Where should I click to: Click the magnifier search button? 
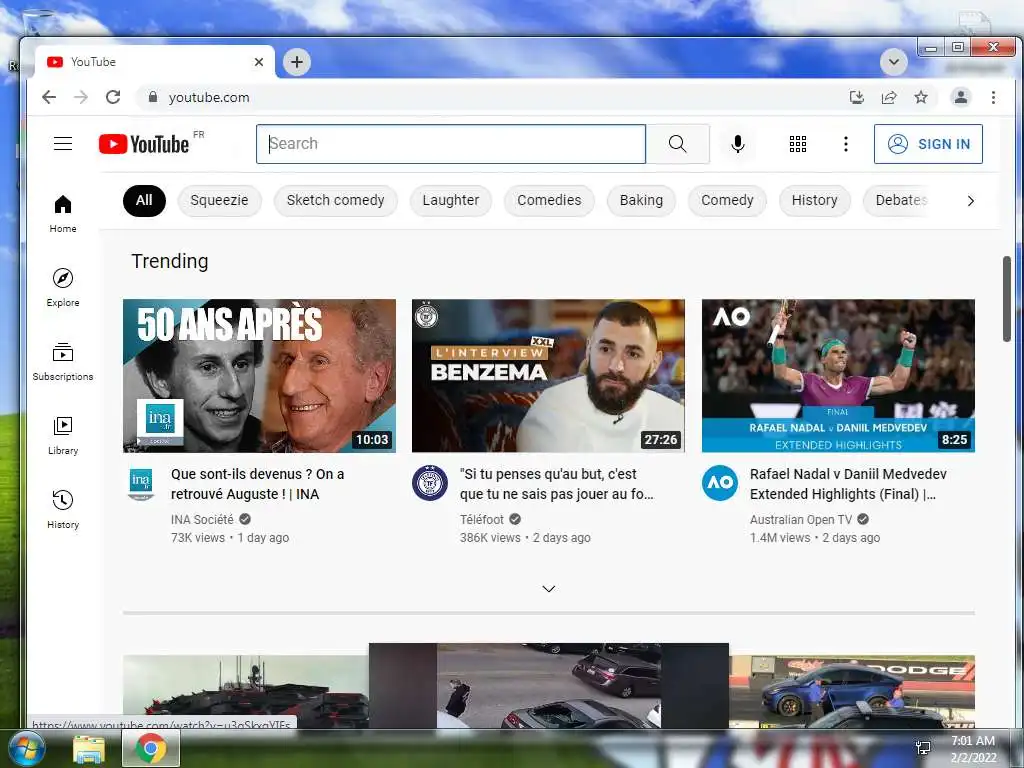pyautogui.click(x=677, y=144)
